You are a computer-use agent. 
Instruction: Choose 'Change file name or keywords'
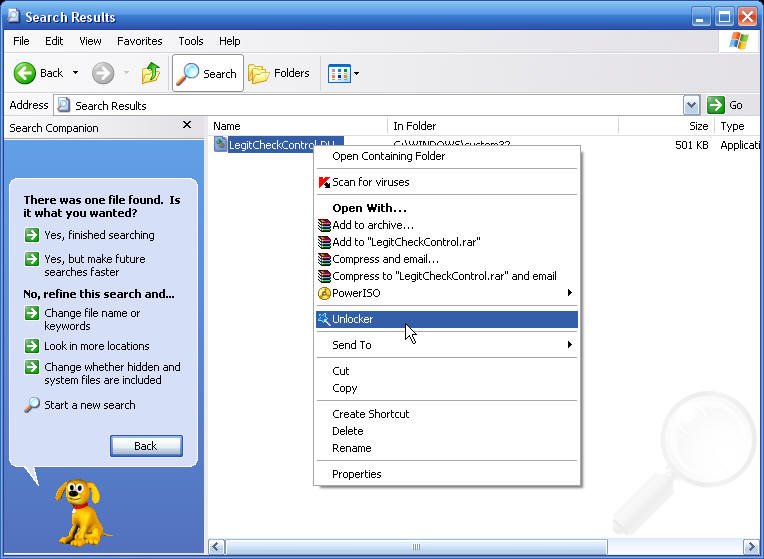[92, 319]
